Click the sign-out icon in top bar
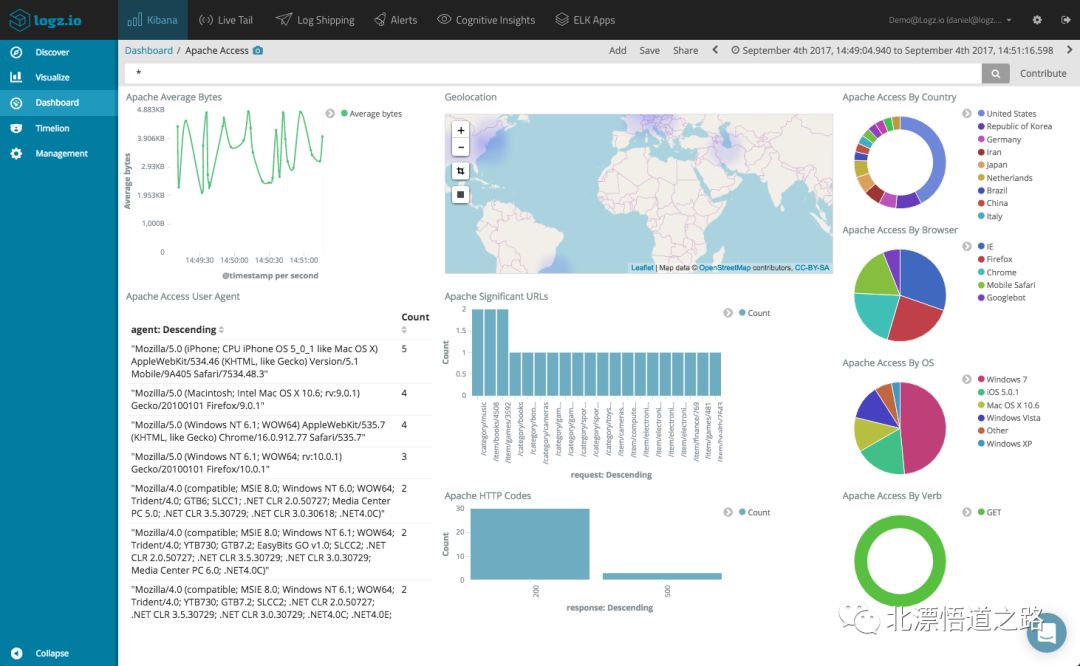Image resolution: width=1080 pixels, height=666 pixels. click(x=1066, y=20)
